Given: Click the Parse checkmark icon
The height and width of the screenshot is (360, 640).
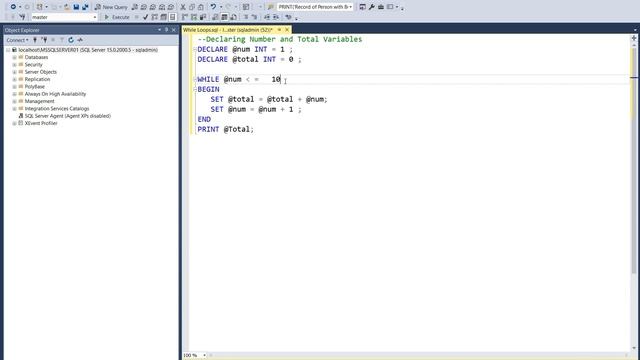Looking at the screenshot, I should (145, 17).
